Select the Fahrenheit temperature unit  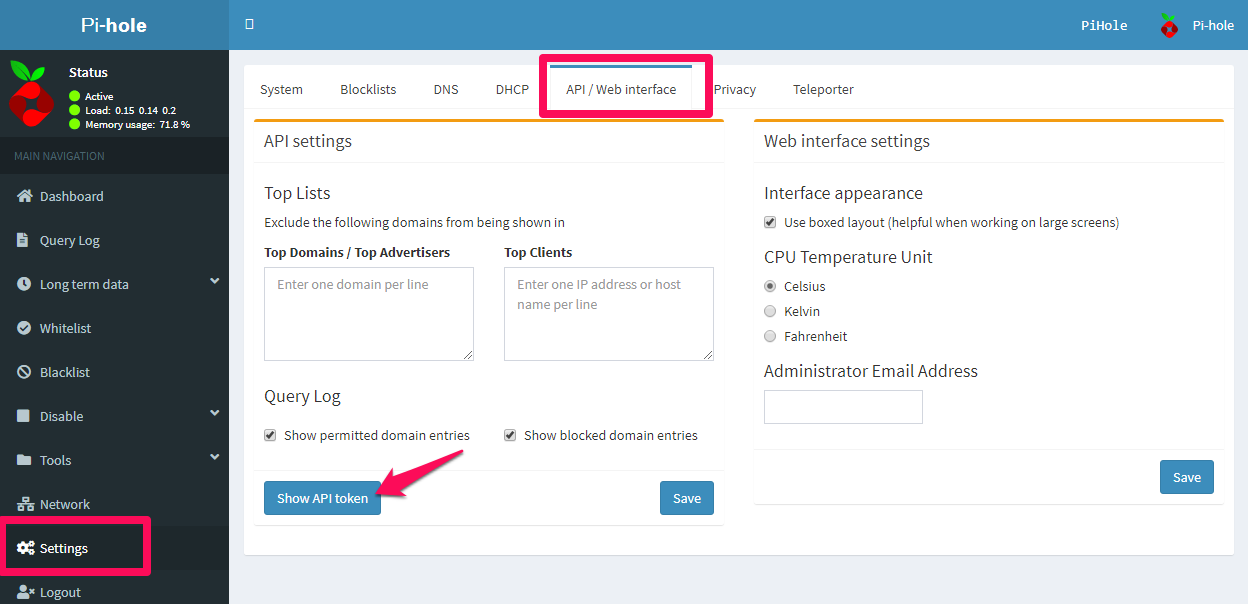pyautogui.click(x=770, y=336)
